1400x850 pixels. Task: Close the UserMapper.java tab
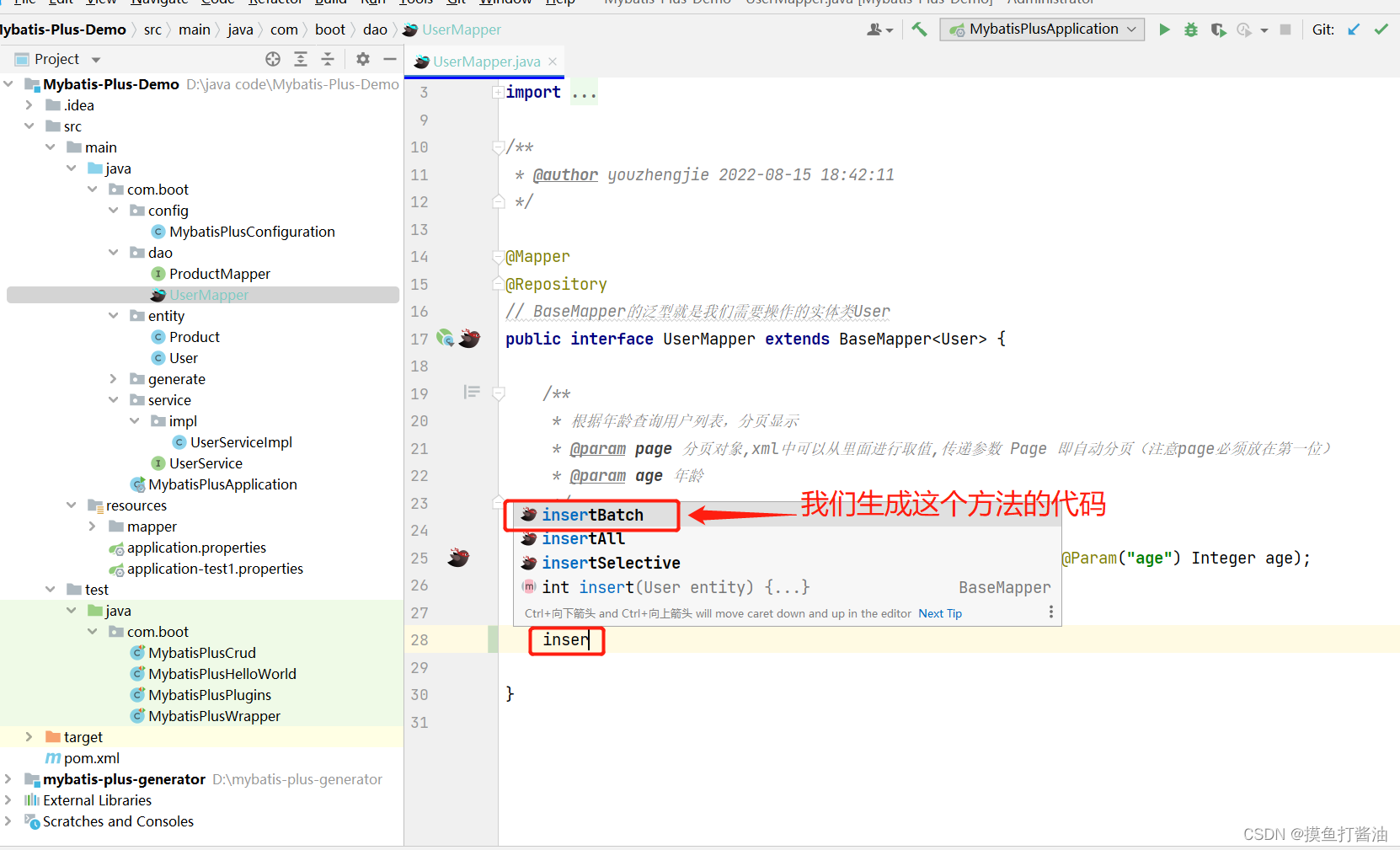tap(553, 61)
